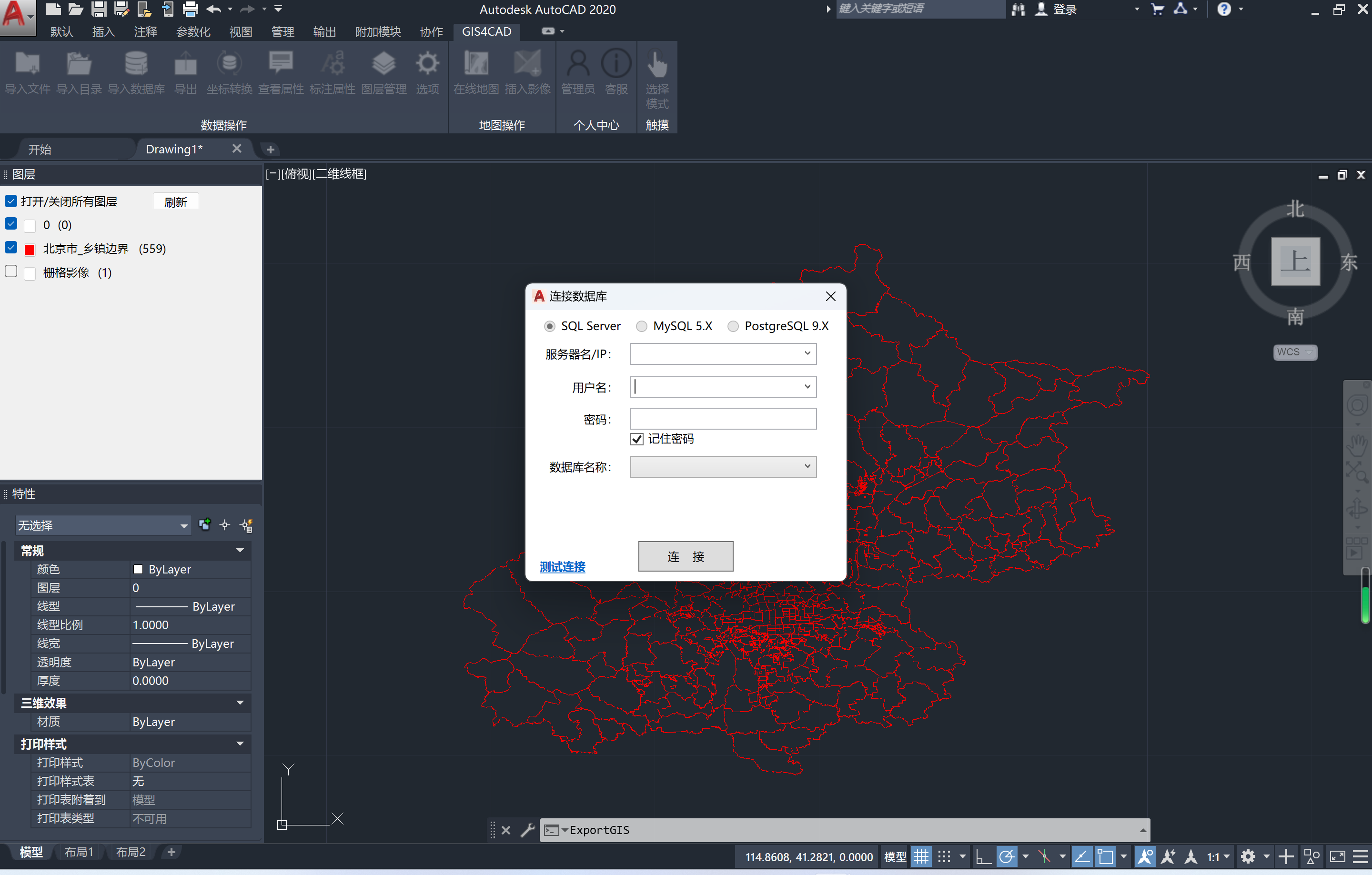
Task: Click the 测试连接 test connection link
Action: point(562,567)
